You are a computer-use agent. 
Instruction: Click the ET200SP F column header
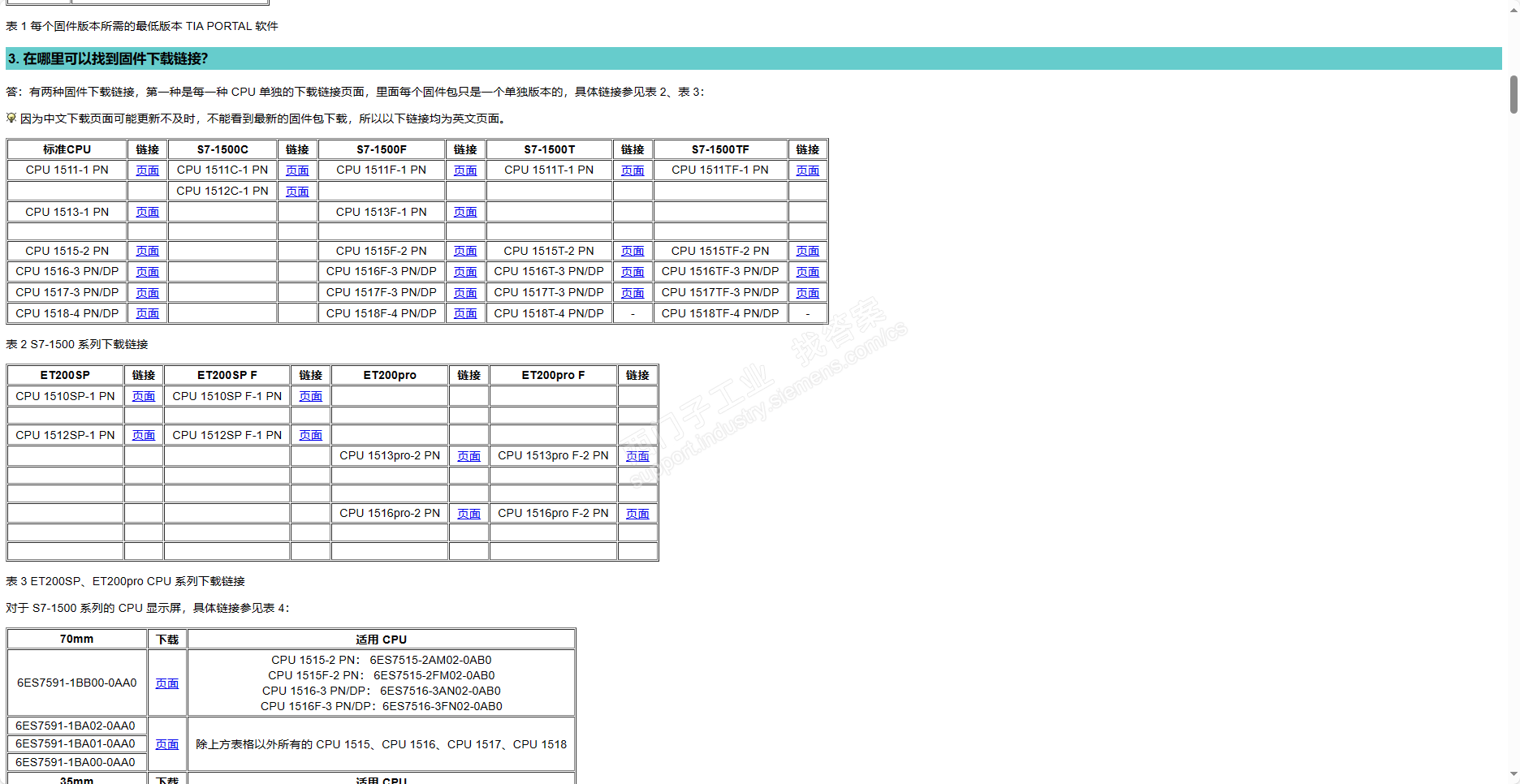pyautogui.click(x=227, y=375)
